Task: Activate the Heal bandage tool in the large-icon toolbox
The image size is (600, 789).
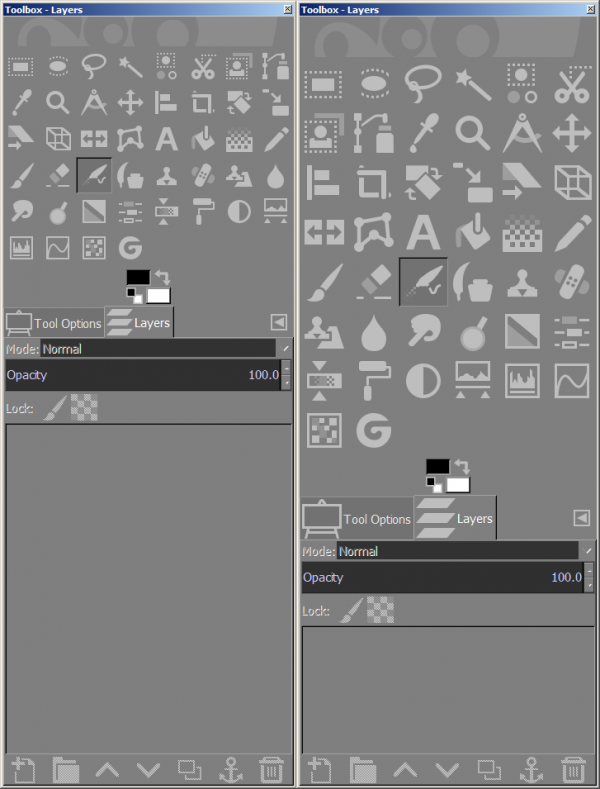Action: coord(572,282)
